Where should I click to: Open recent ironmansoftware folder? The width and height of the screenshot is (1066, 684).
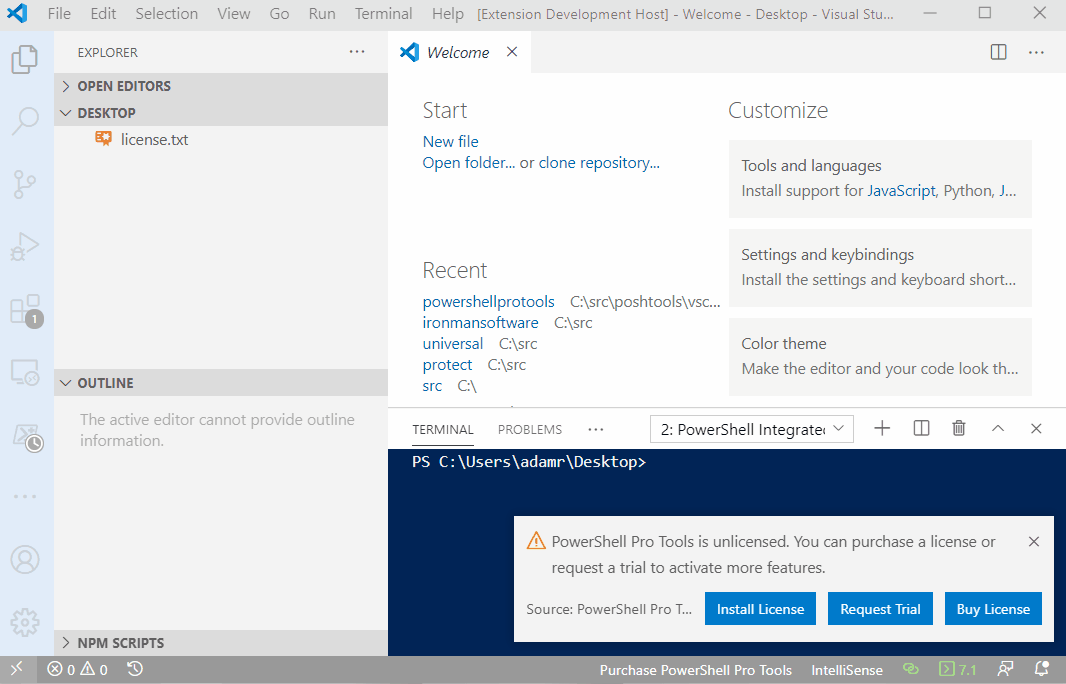tap(480, 323)
